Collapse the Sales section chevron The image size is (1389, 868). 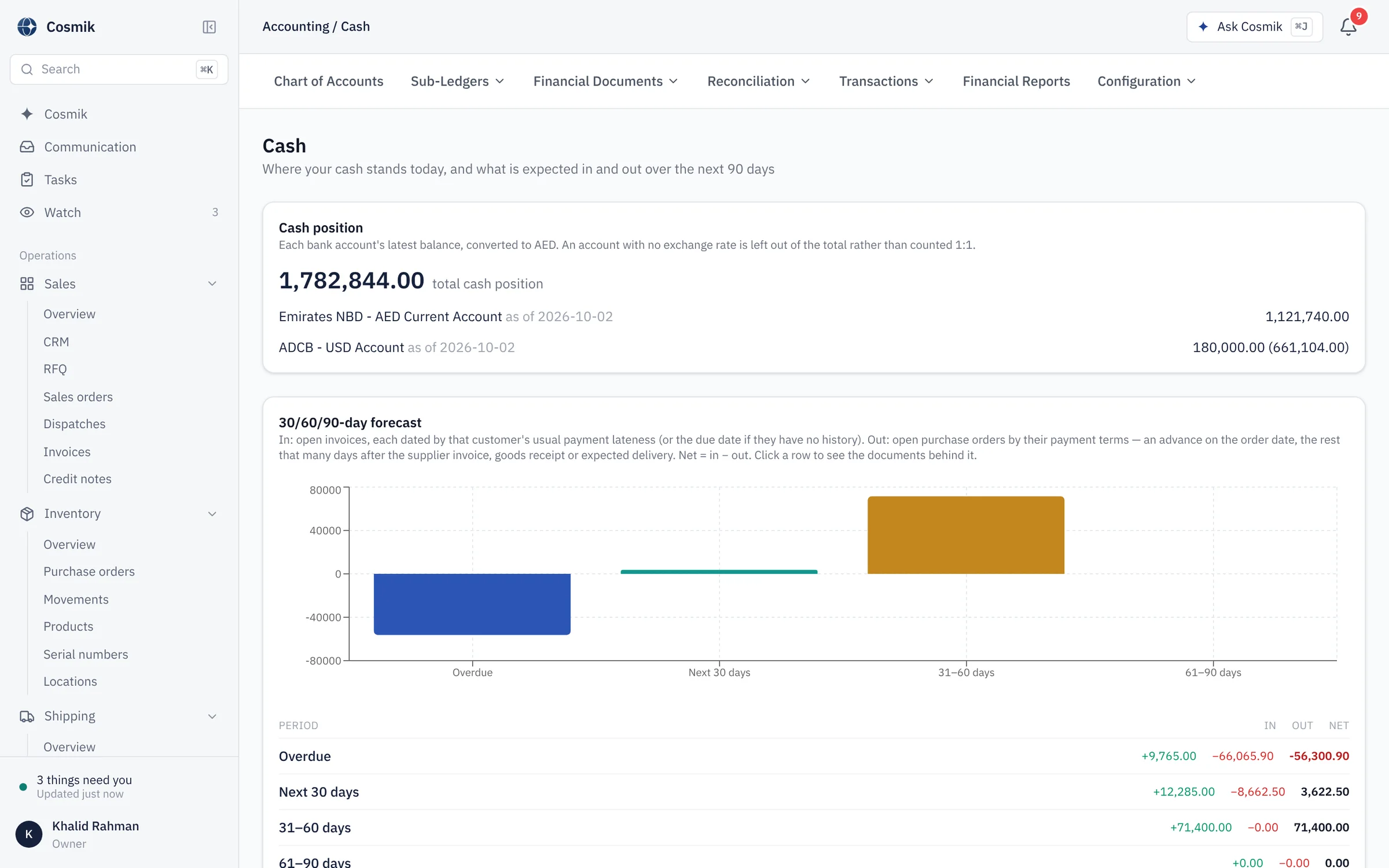(x=212, y=284)
